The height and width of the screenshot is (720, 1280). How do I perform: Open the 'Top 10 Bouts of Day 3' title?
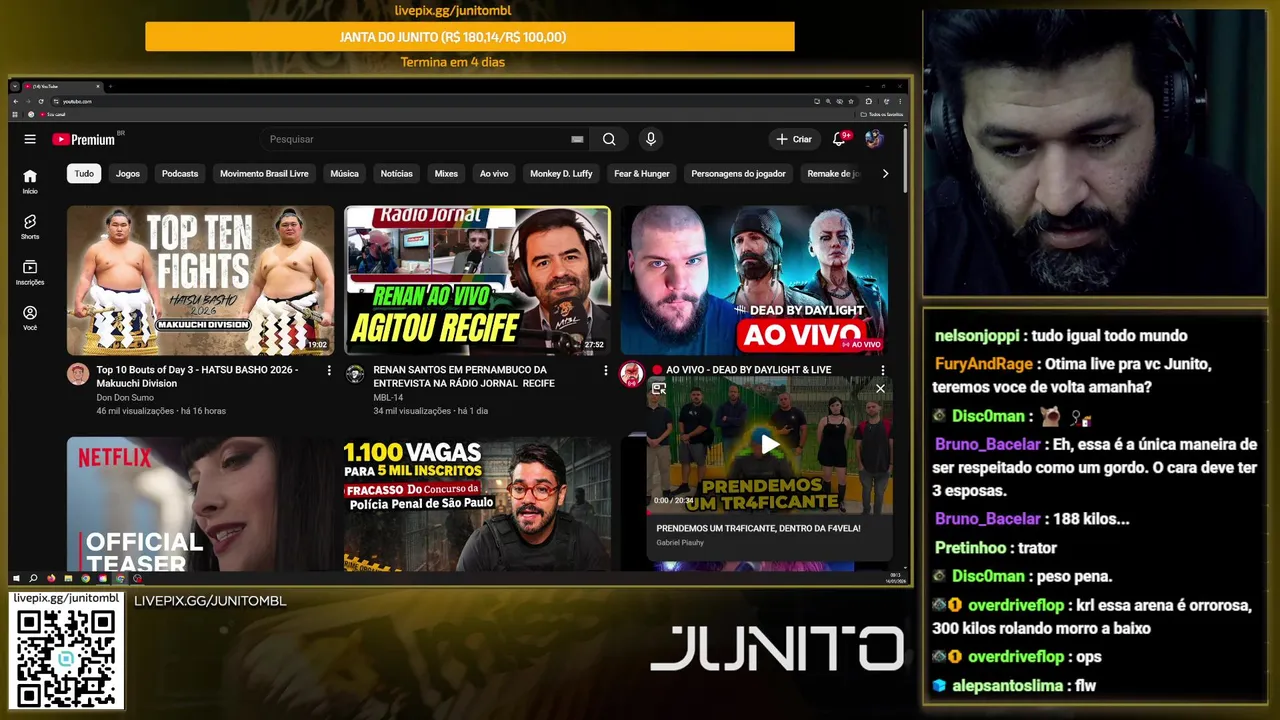pos(197,376)
